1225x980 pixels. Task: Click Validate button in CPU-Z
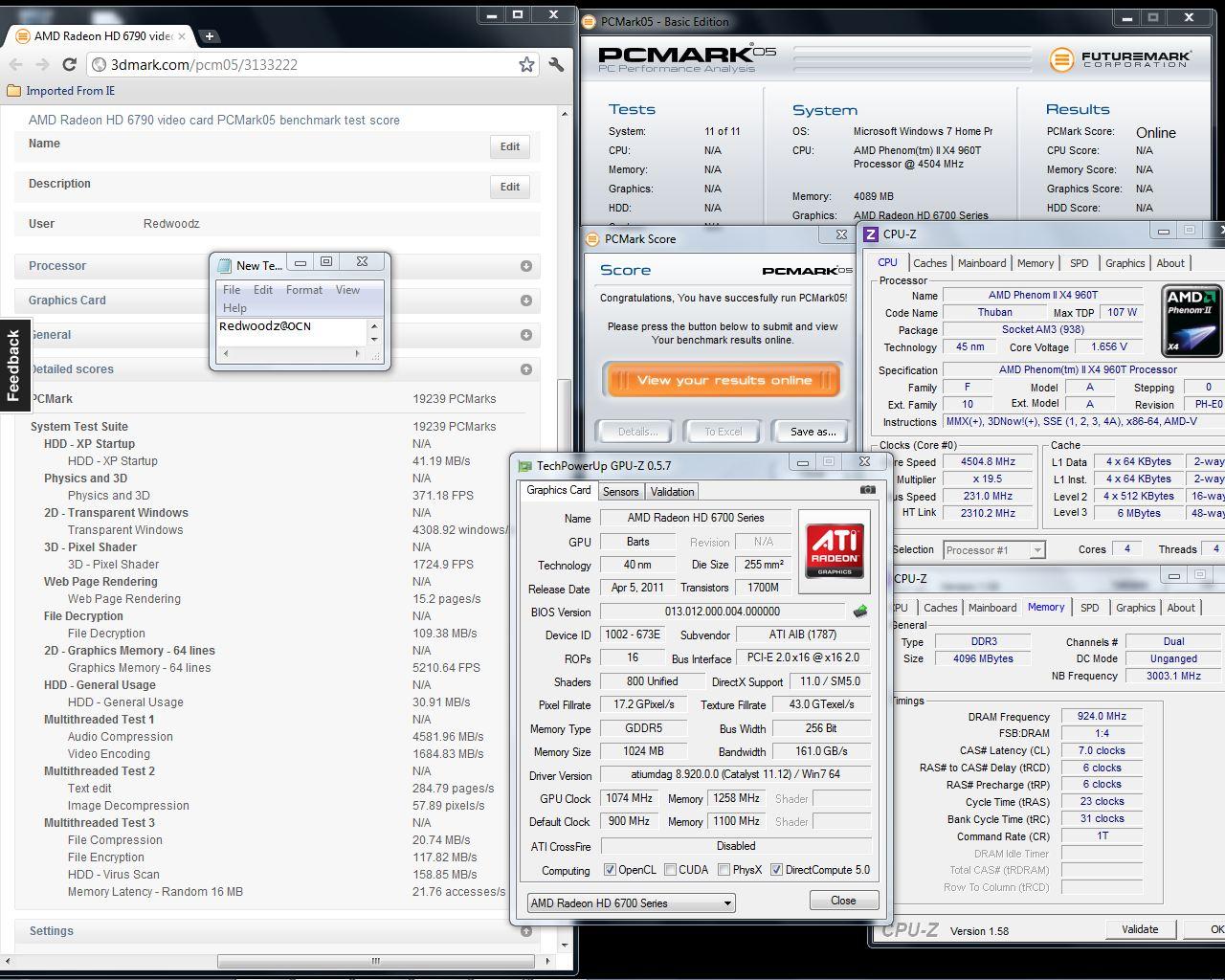(x=1140, y=929)
